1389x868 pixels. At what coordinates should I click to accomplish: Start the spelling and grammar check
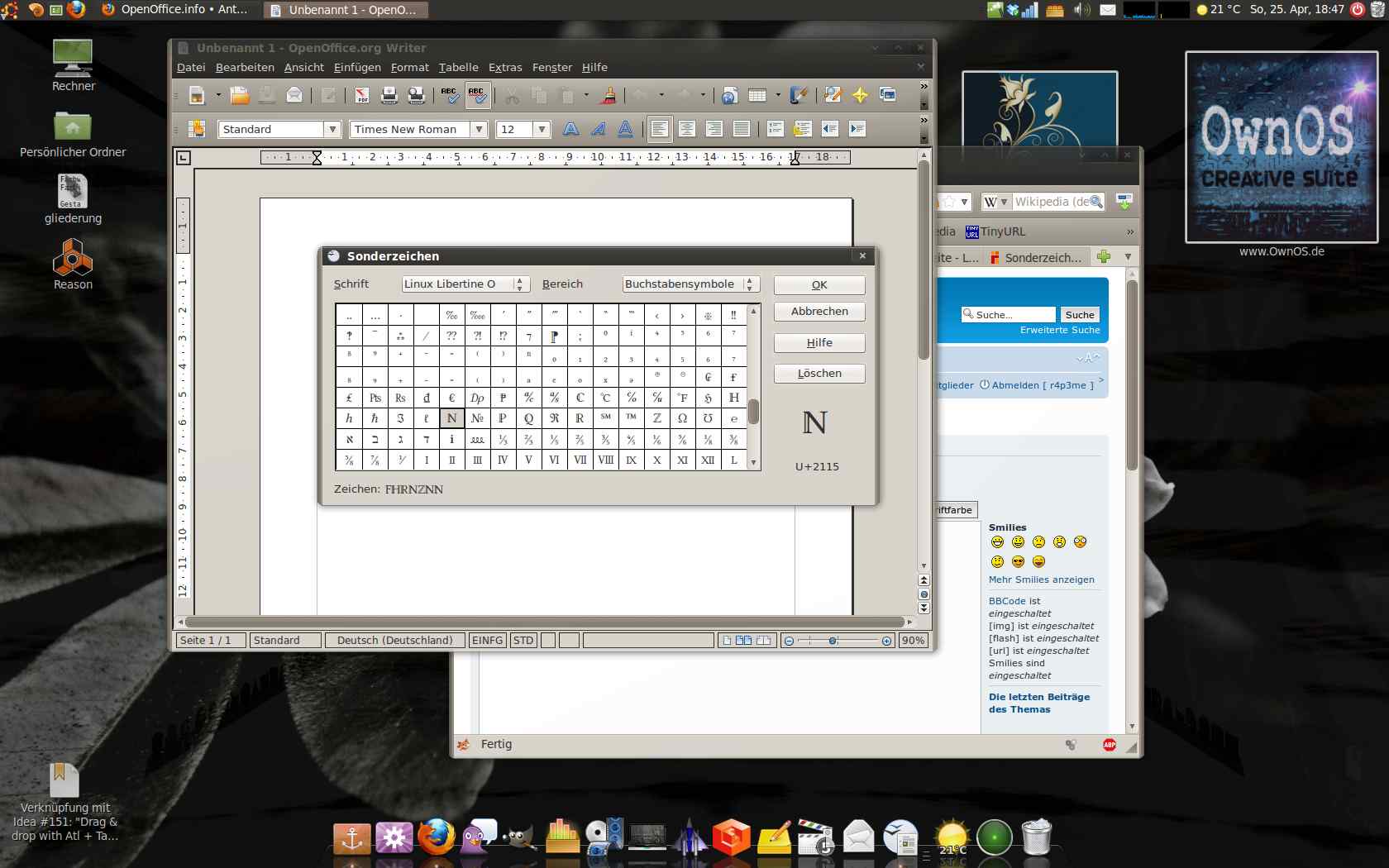point(450,95)
